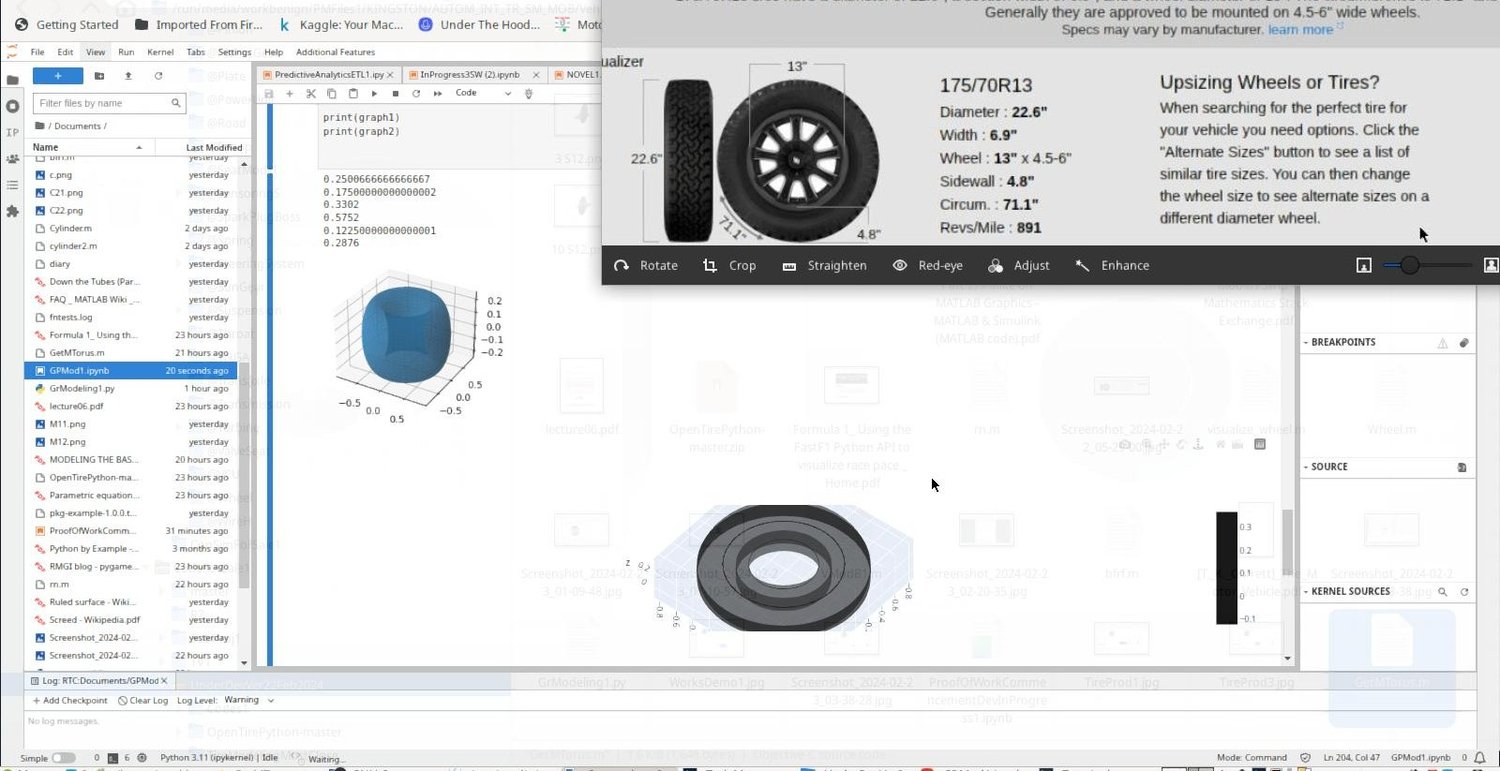Select GPMod1.ipynb in the file list
1500x771 pixels.
(133, 370)
